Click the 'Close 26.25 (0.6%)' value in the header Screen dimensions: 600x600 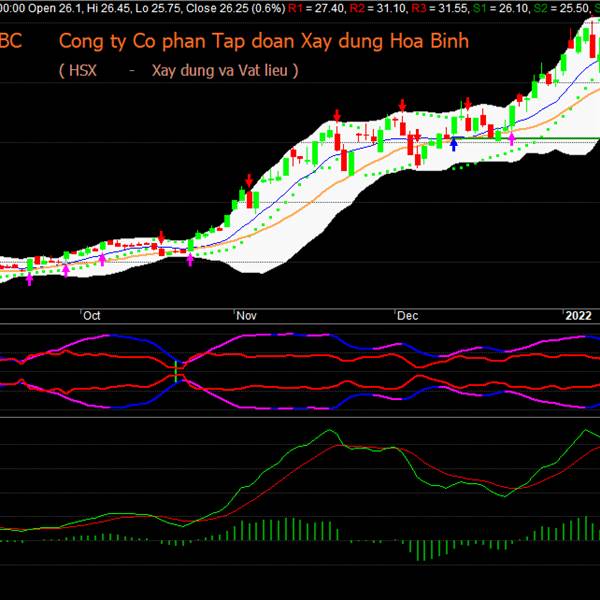[x=236, y=8]
